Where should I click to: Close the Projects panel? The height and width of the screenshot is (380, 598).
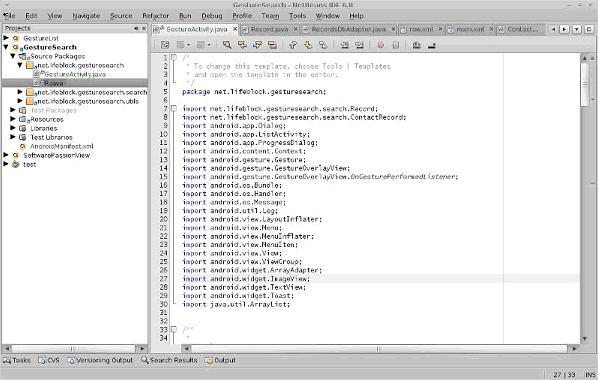(x=144, y=28)
